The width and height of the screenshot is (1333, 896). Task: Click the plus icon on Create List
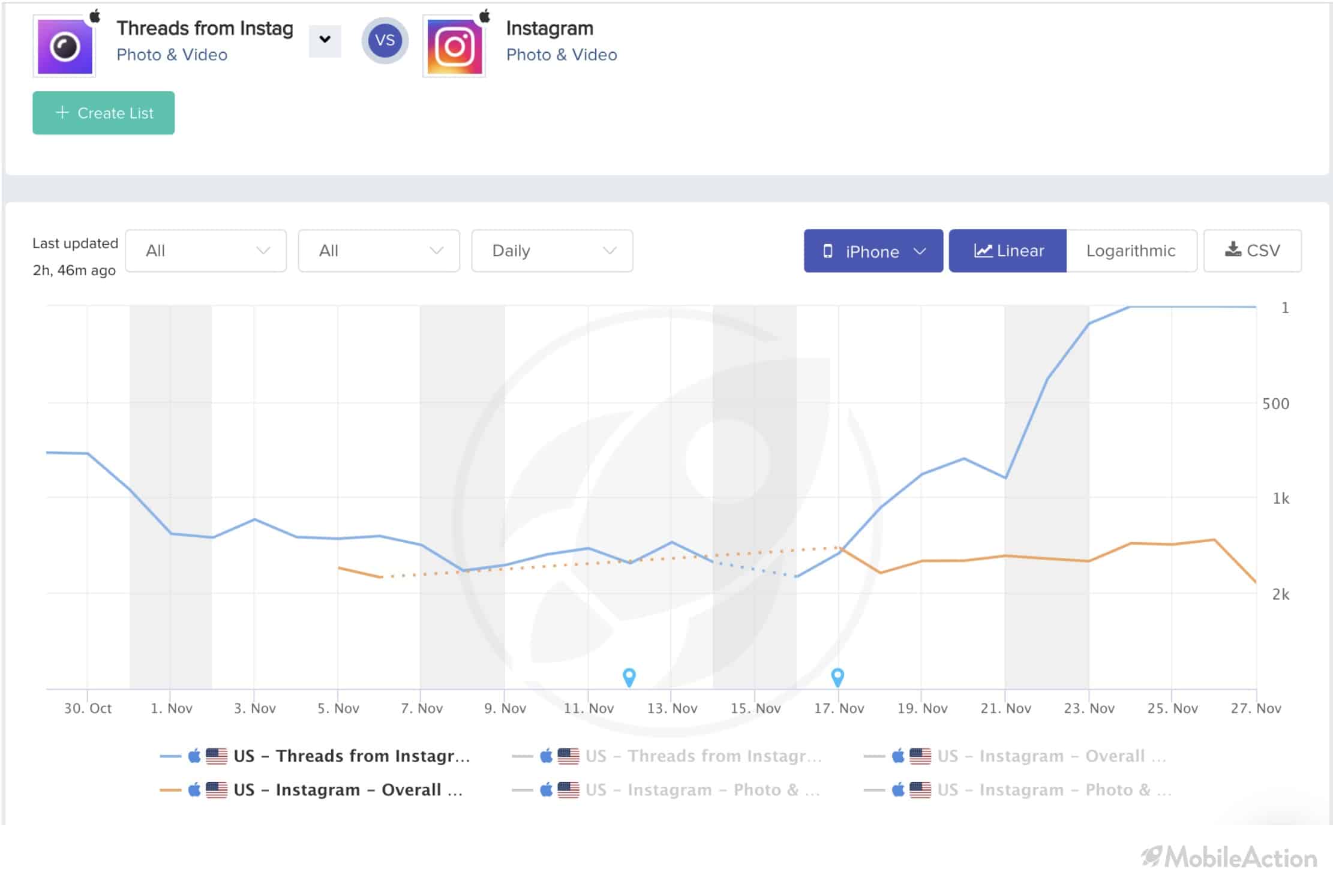[62, 112]
